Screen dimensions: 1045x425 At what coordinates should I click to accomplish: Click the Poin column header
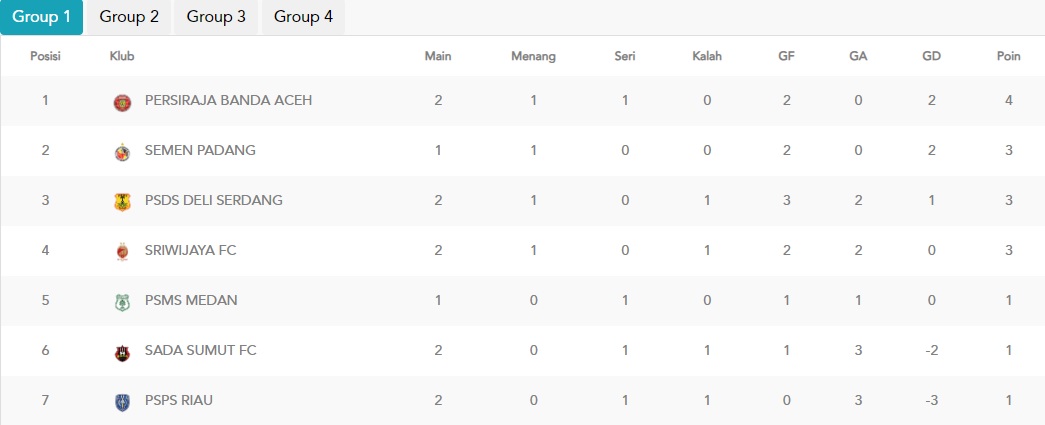point(1008,56)
